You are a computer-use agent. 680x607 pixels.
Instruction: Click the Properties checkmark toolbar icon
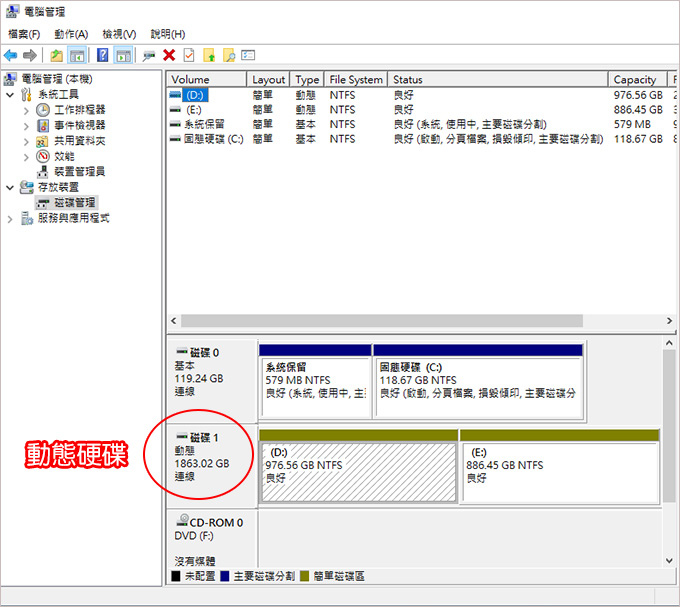click(x=189, y=55)
